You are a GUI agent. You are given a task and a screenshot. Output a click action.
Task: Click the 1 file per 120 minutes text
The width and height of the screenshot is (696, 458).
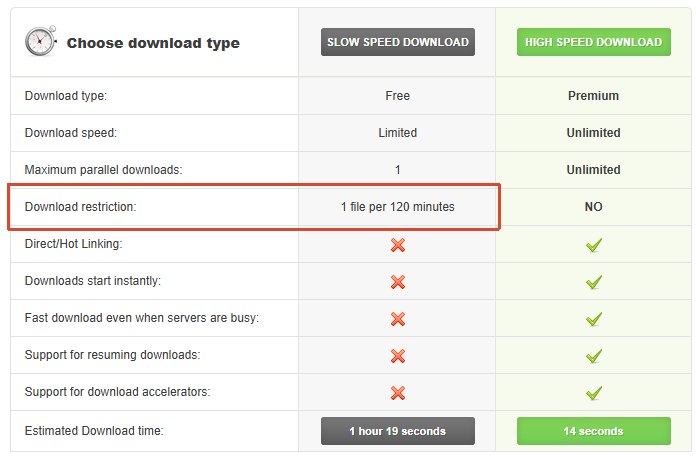[398, 207]
